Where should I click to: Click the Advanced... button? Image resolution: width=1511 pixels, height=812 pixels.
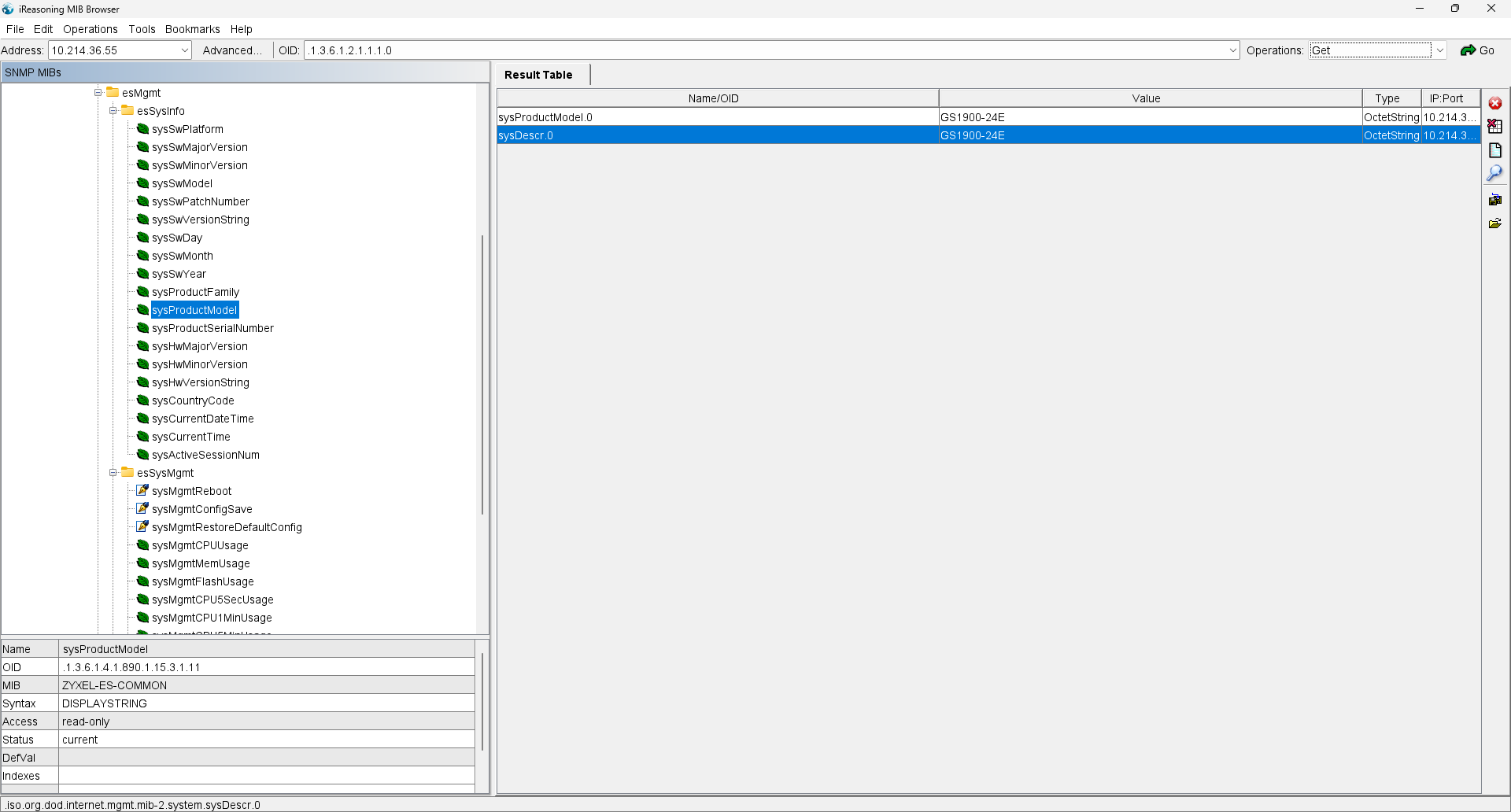pyautogui.click(x=232, y=50)
